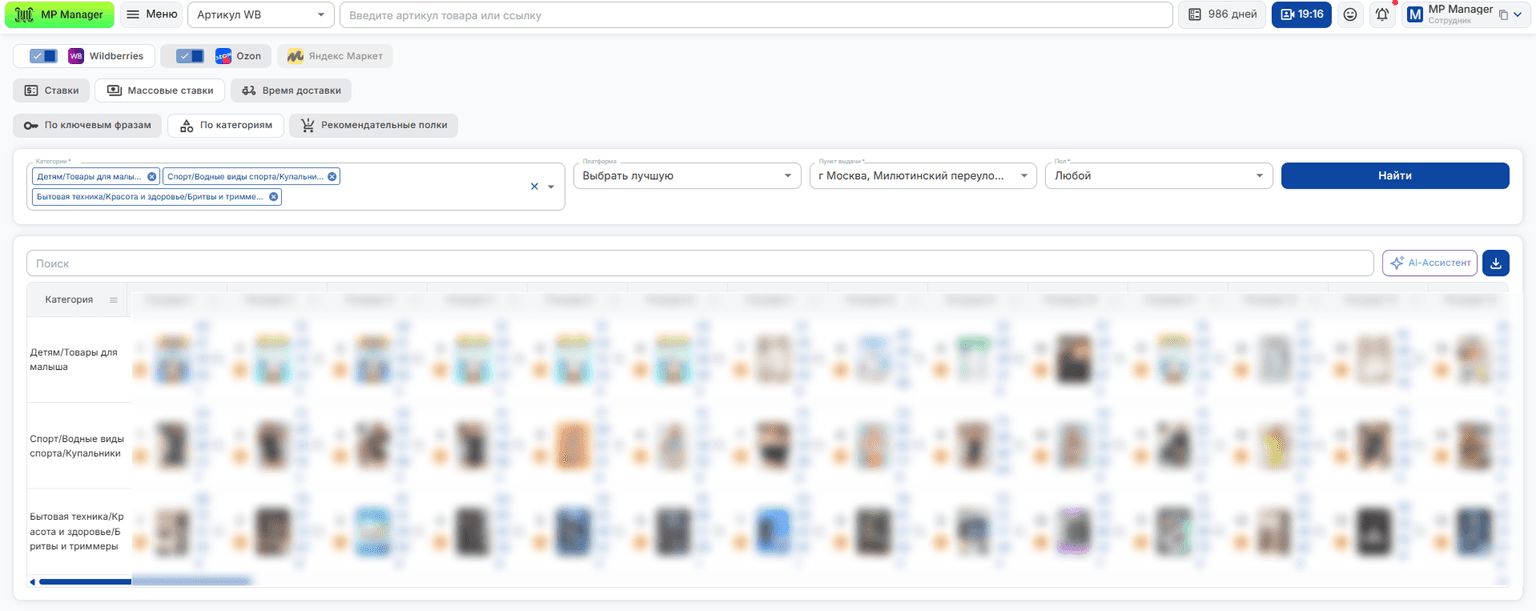The image size is (1536, 611).
Task: Expand the Пол Любой dropdown
Action: (x=1159, y=176)
